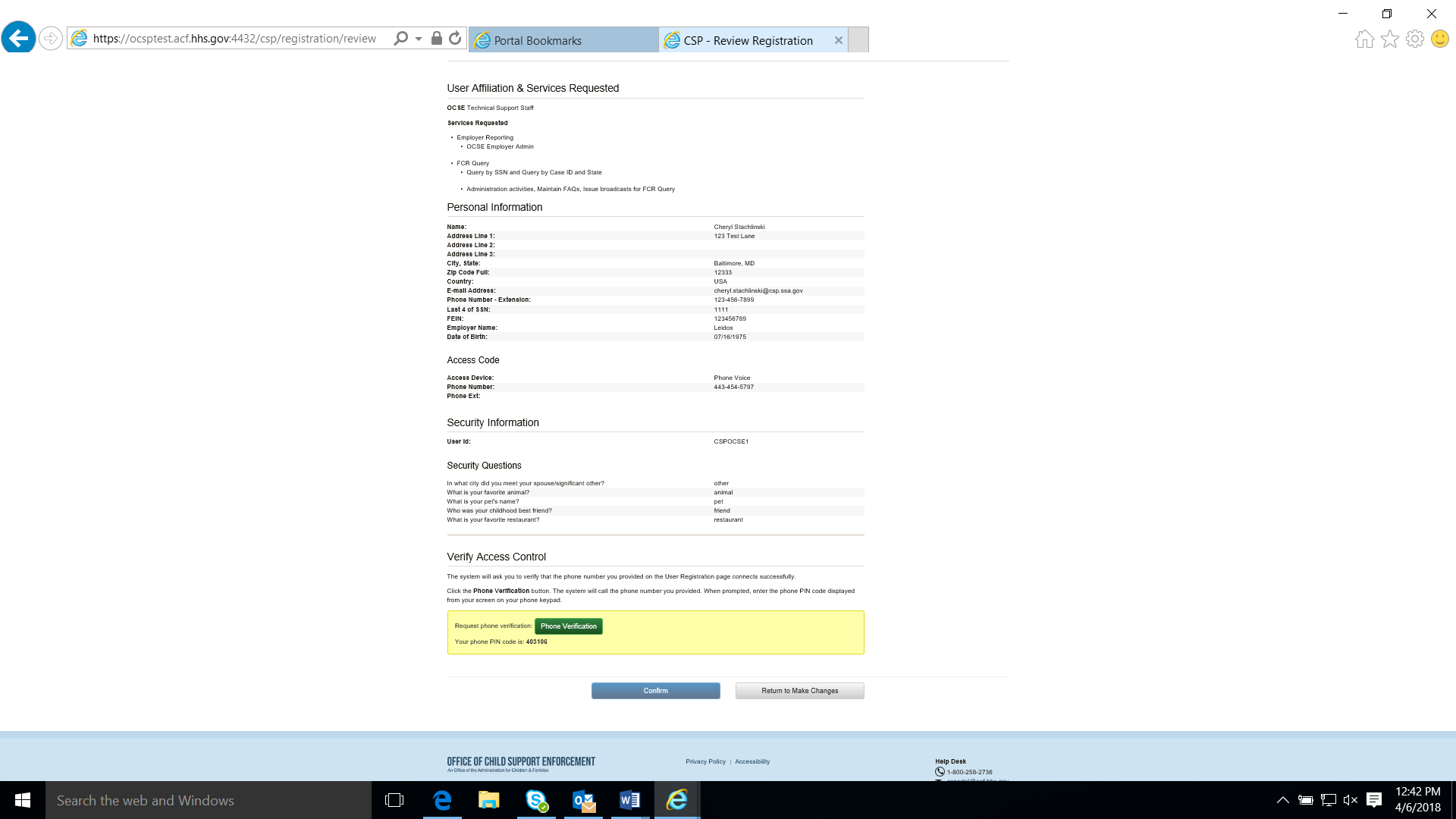This screenshot has height=819, width=1456.
Task: Click the browser Back arrow button
Action: (18, 38)
